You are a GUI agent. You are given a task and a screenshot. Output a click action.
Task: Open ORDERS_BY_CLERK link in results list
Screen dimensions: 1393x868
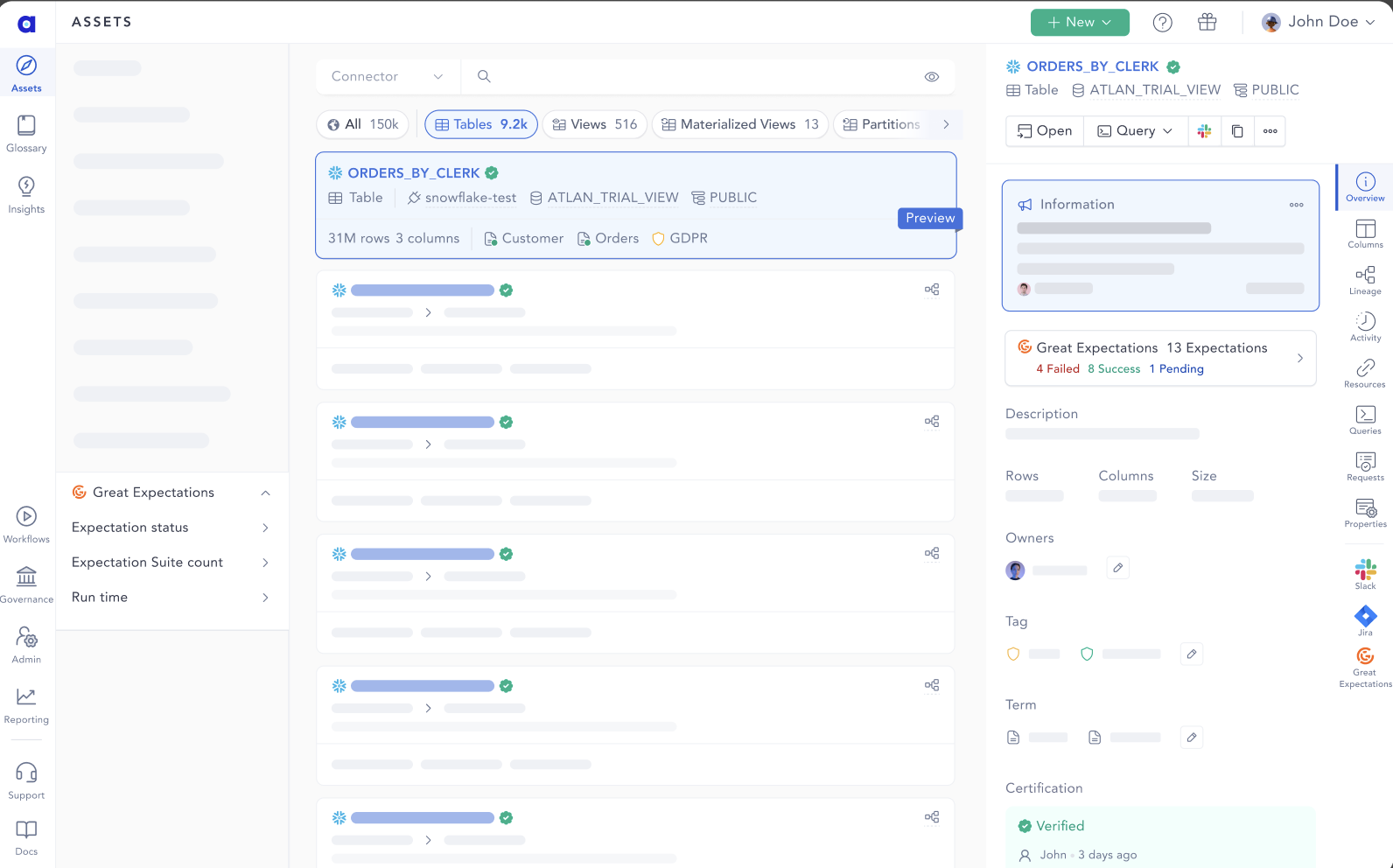[414, 173]
